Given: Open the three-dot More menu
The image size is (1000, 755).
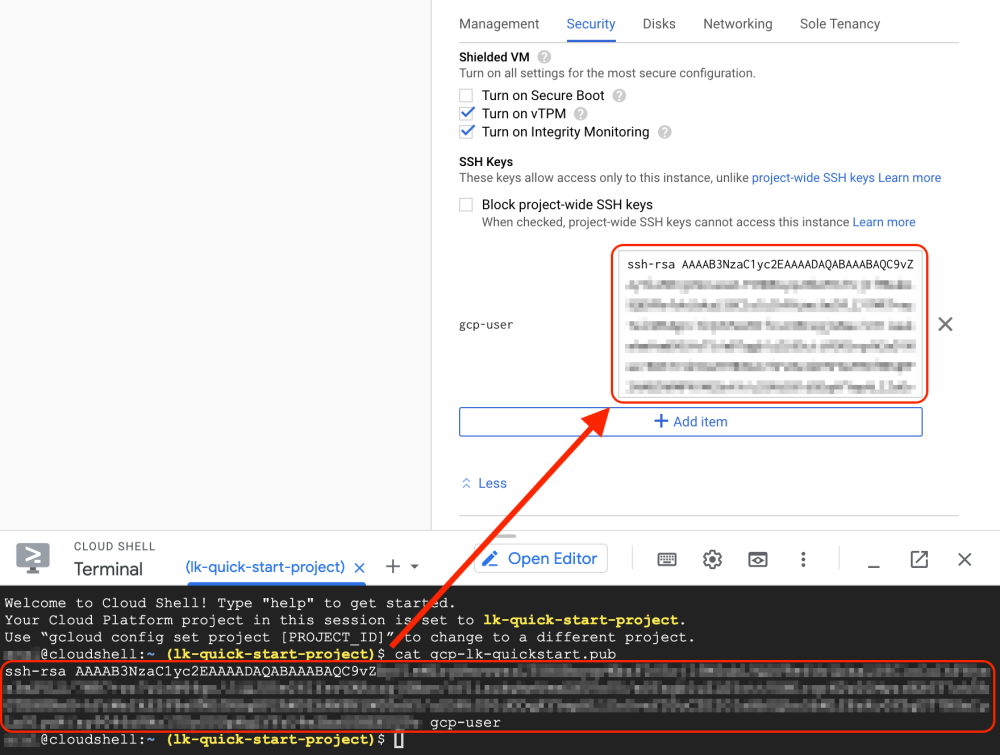Looking at the screenshot, I should pyautogui.click(x=803, y=559).
